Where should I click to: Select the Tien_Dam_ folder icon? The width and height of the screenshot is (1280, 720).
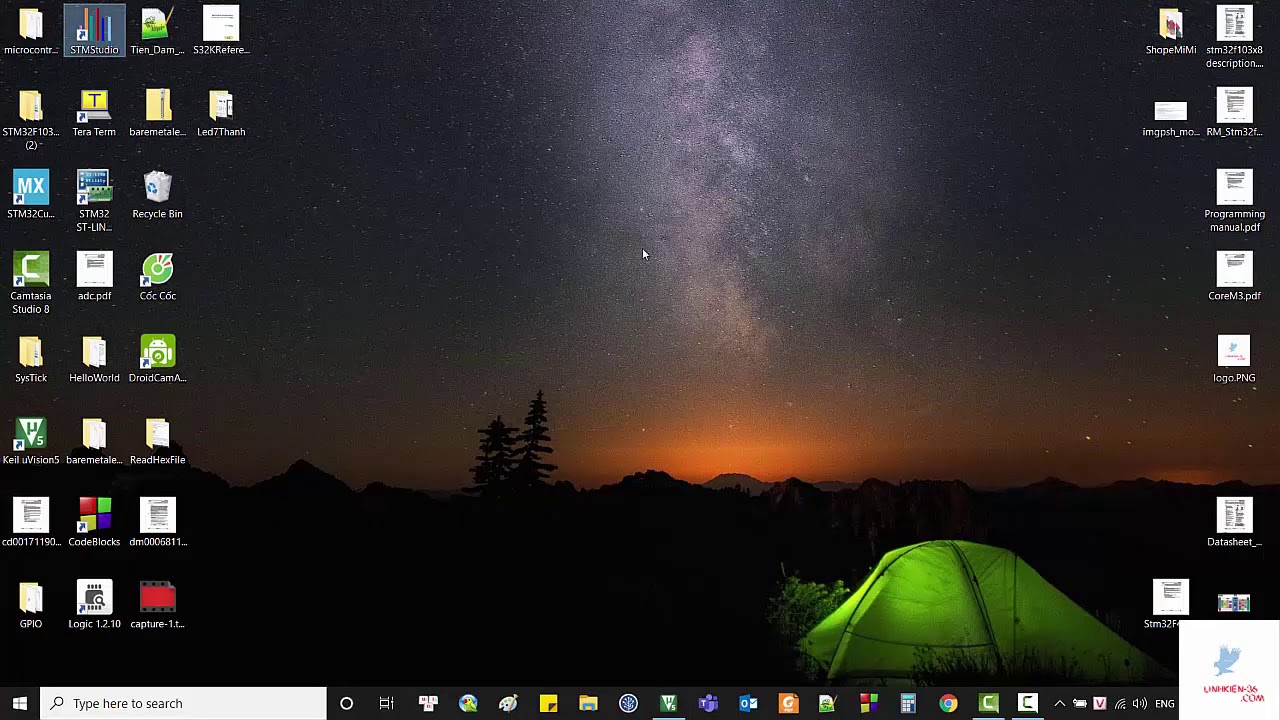tap(157, 31)
